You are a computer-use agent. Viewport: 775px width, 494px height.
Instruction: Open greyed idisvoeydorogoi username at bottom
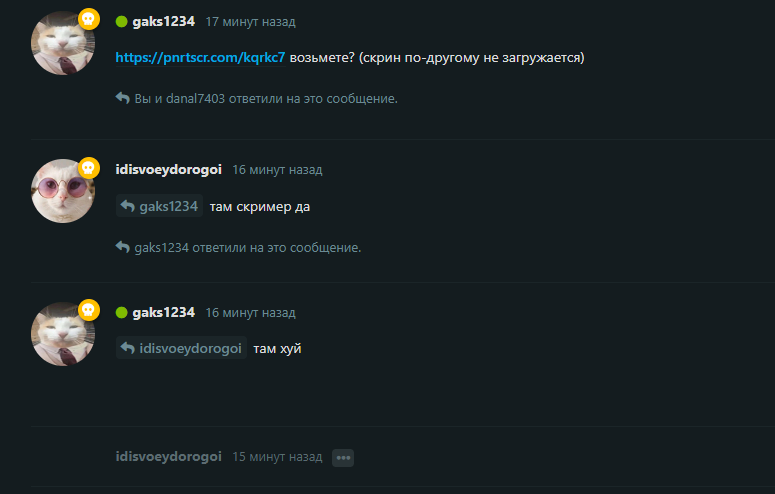pyautogui.click(x=169, y=456)
